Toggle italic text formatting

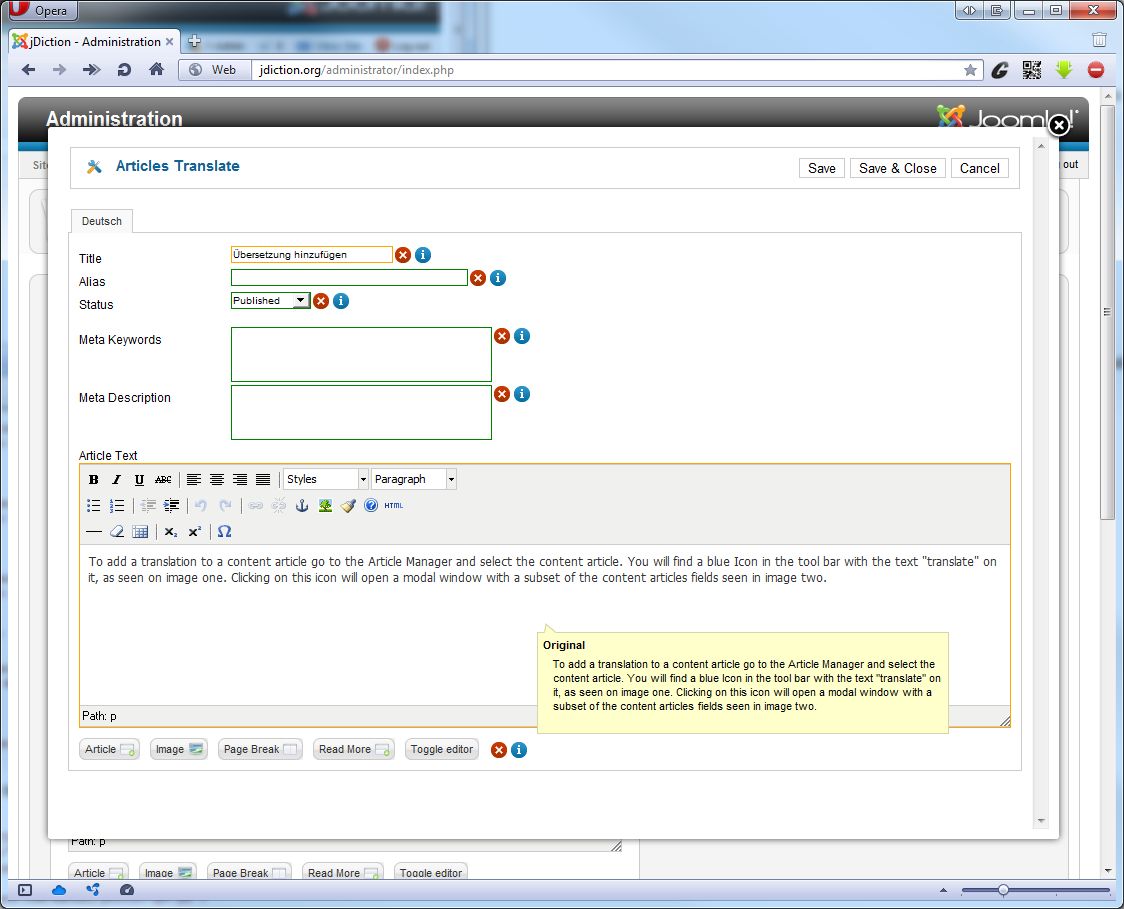pyautogui.click(x=116, y=480)
